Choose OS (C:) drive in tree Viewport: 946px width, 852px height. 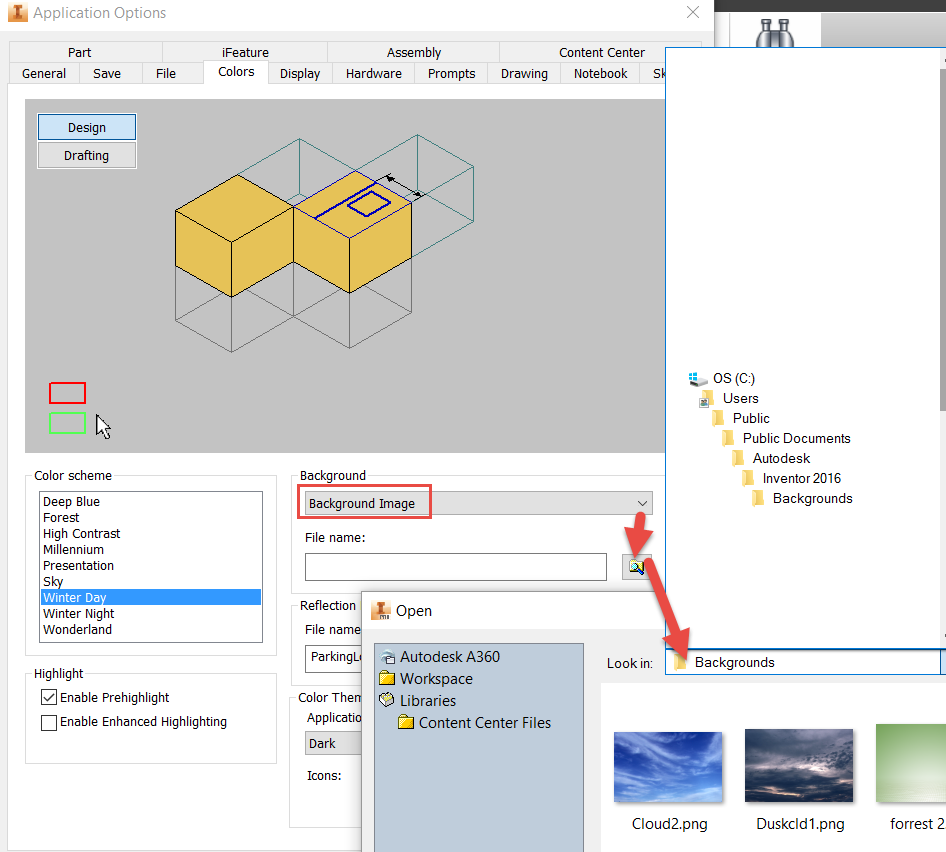722,378
